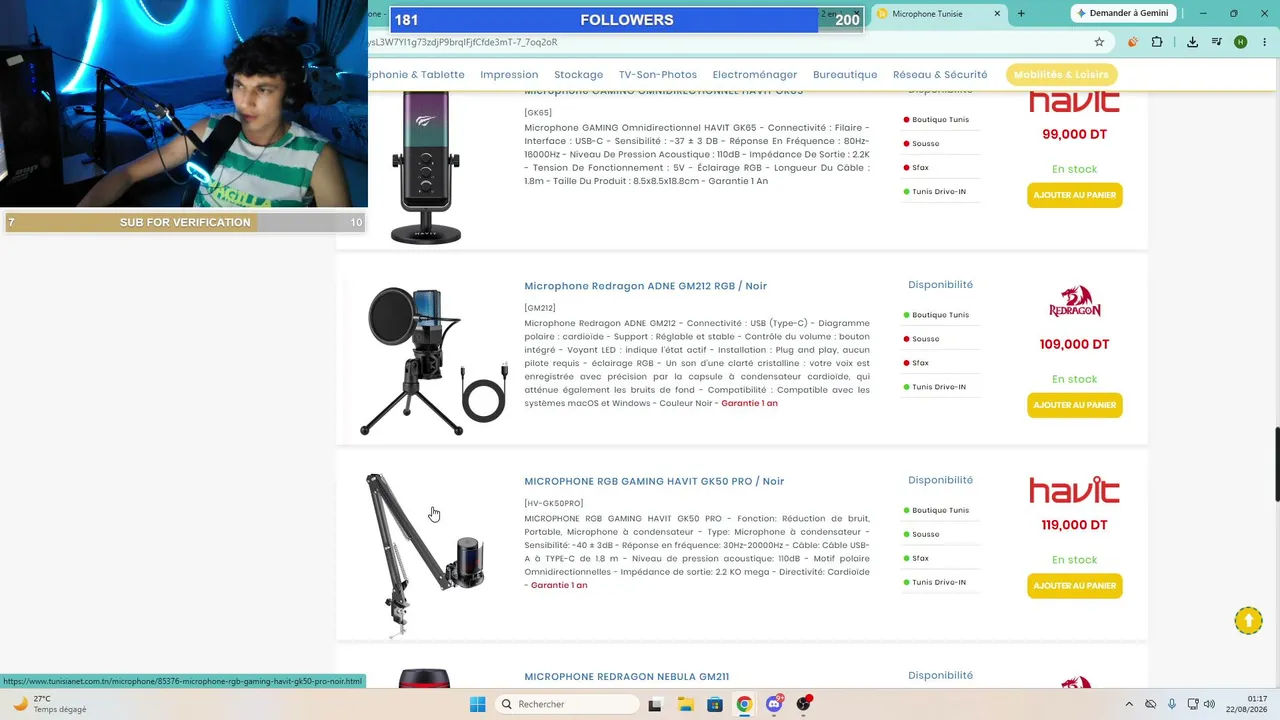This screenshot has width=1280, height=720.
Task: Show hidden system tray icons
Action: pos(1129,704)
